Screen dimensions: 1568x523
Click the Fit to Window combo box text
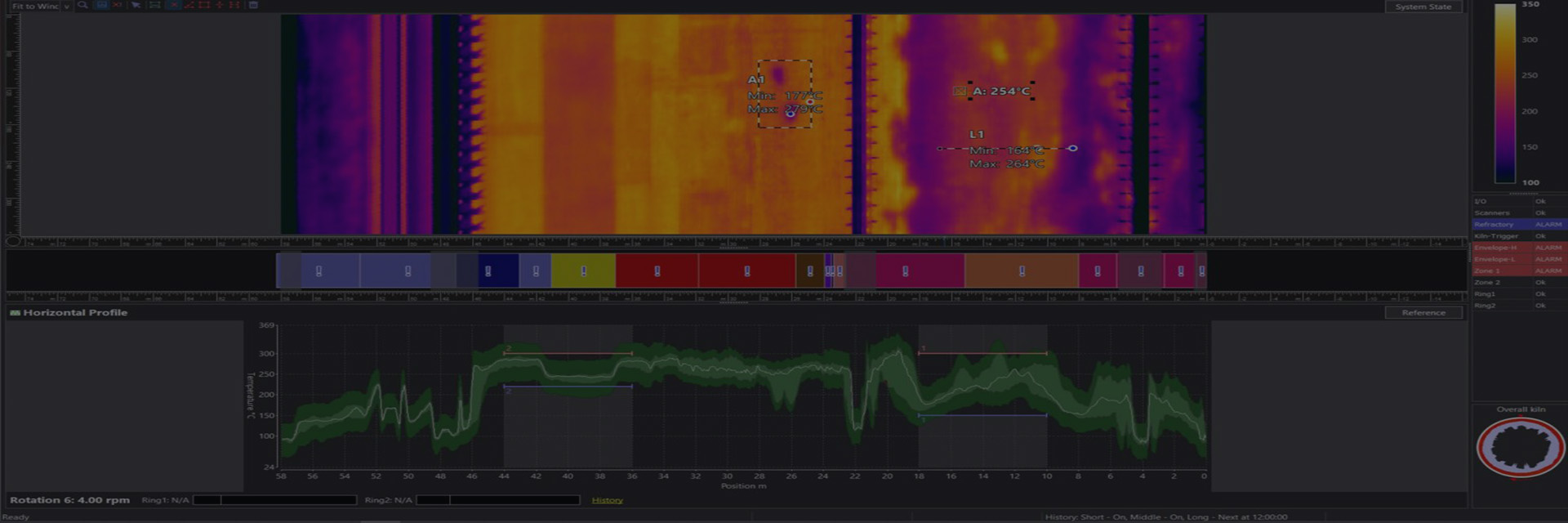(34, 6)
